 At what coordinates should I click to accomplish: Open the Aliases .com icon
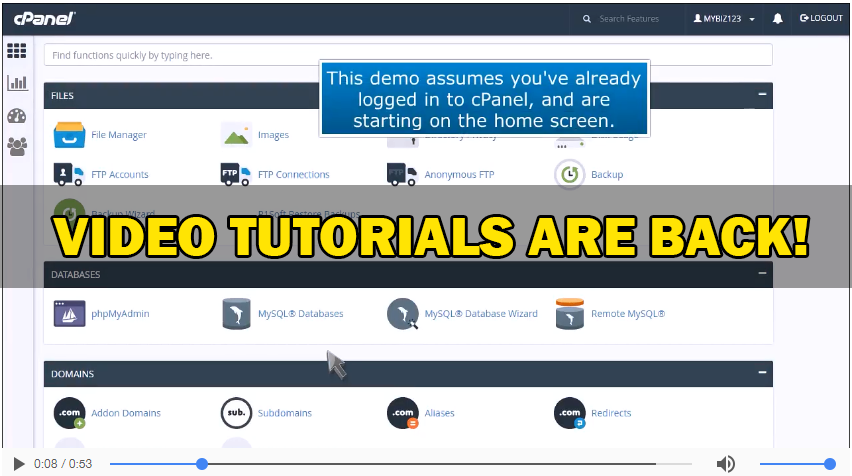pyautogui.click(x=403, y=413)
